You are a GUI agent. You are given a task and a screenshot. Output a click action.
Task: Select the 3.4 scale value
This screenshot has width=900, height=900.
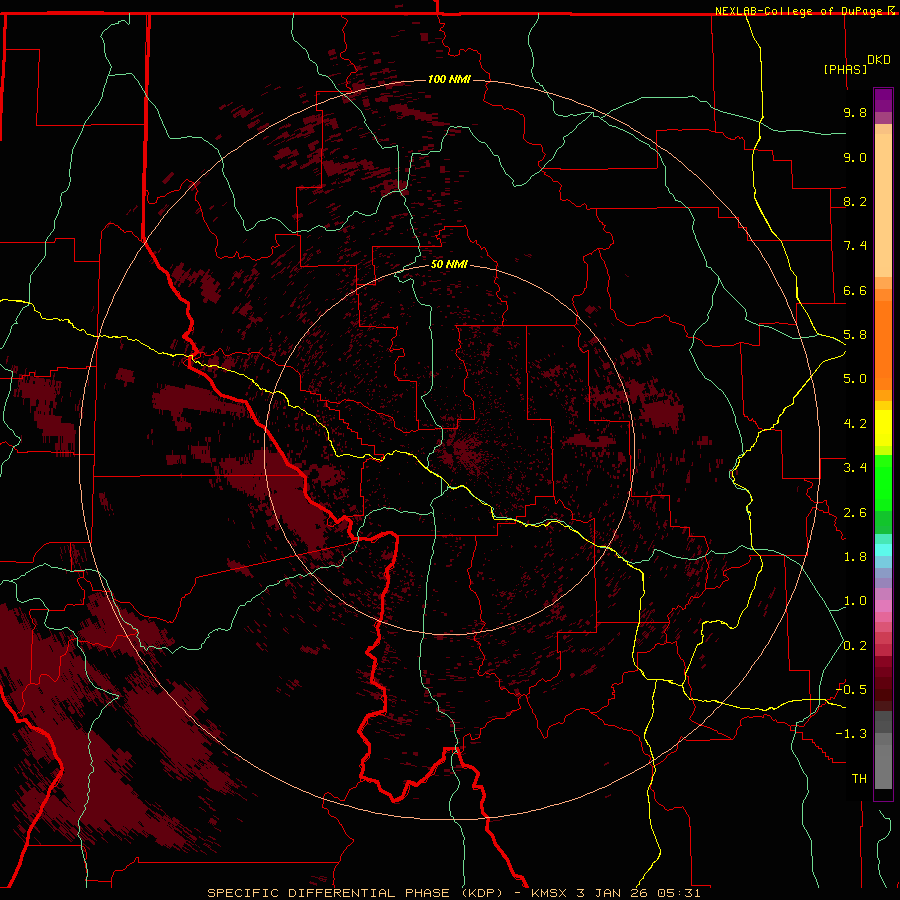pos(855,468)
